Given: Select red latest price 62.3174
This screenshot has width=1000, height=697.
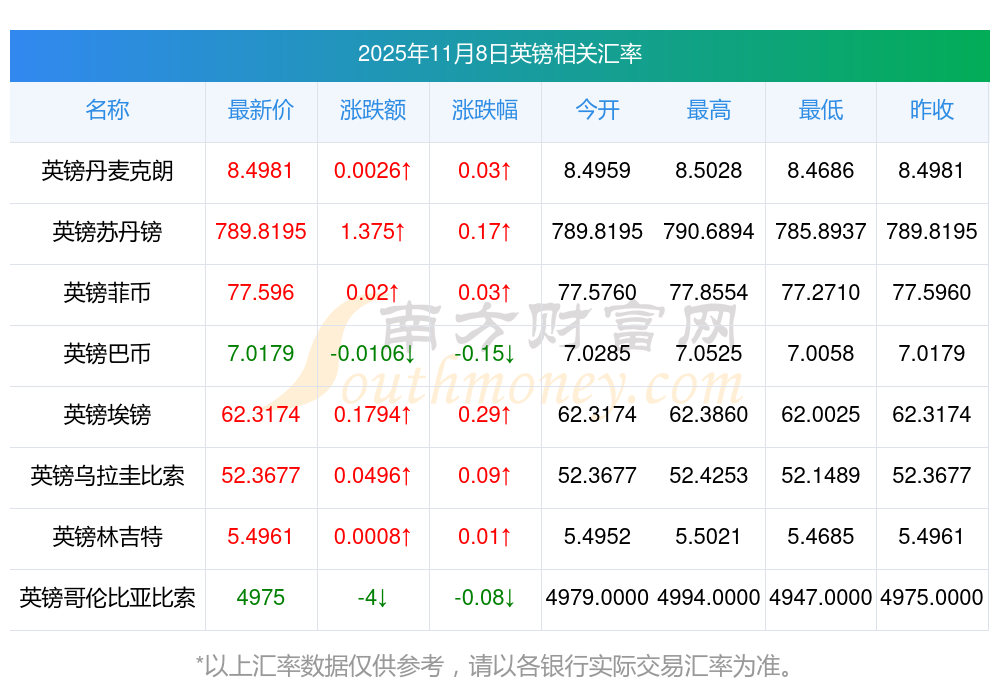Looking at the screenshot, I should [261, 414].
